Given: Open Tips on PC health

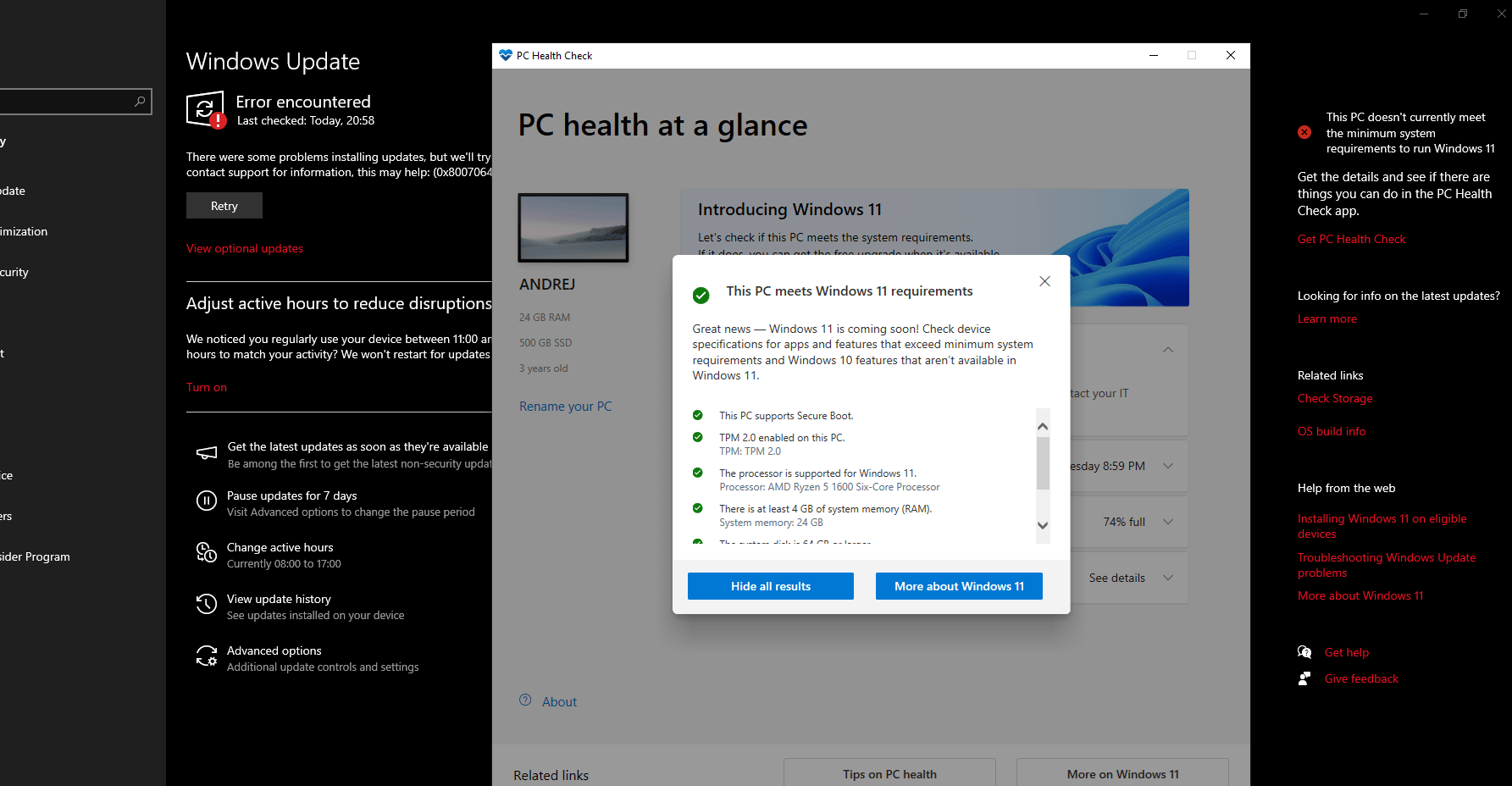Looking at the screenshot, I should point(889,773).
